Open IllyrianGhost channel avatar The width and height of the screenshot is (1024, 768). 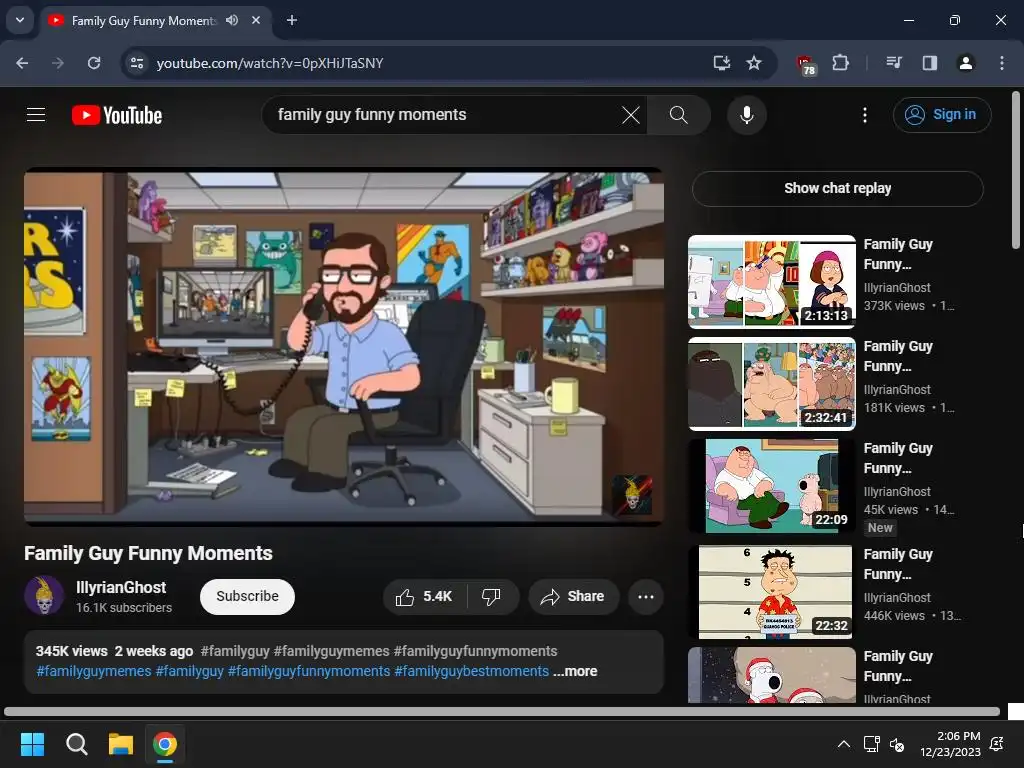(x=44, y=595)
